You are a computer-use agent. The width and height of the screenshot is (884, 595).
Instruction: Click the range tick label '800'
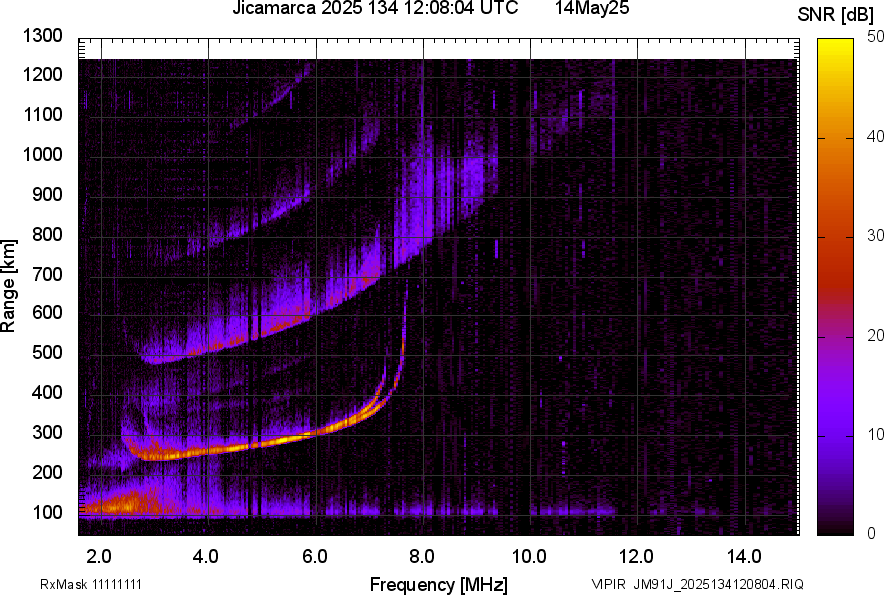click(47, 234)
